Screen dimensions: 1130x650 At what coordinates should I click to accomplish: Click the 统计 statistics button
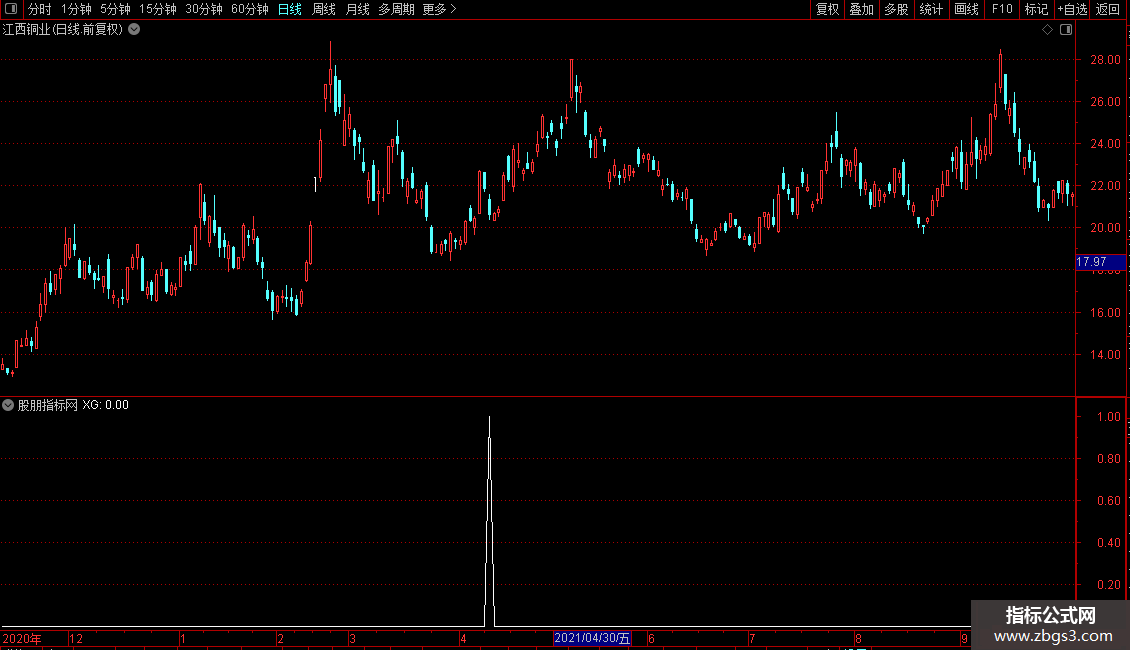click(x=931, y=9)
